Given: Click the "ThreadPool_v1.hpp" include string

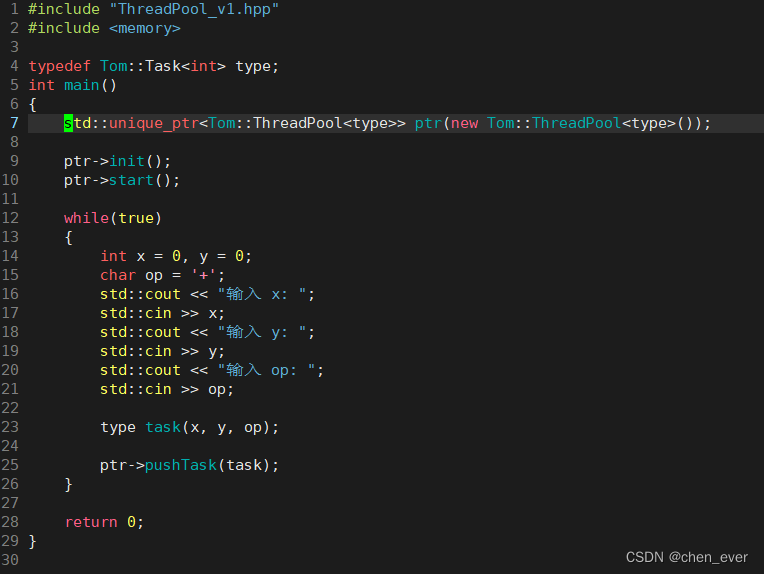Looking at the screenshot, I should pos(194,9).
